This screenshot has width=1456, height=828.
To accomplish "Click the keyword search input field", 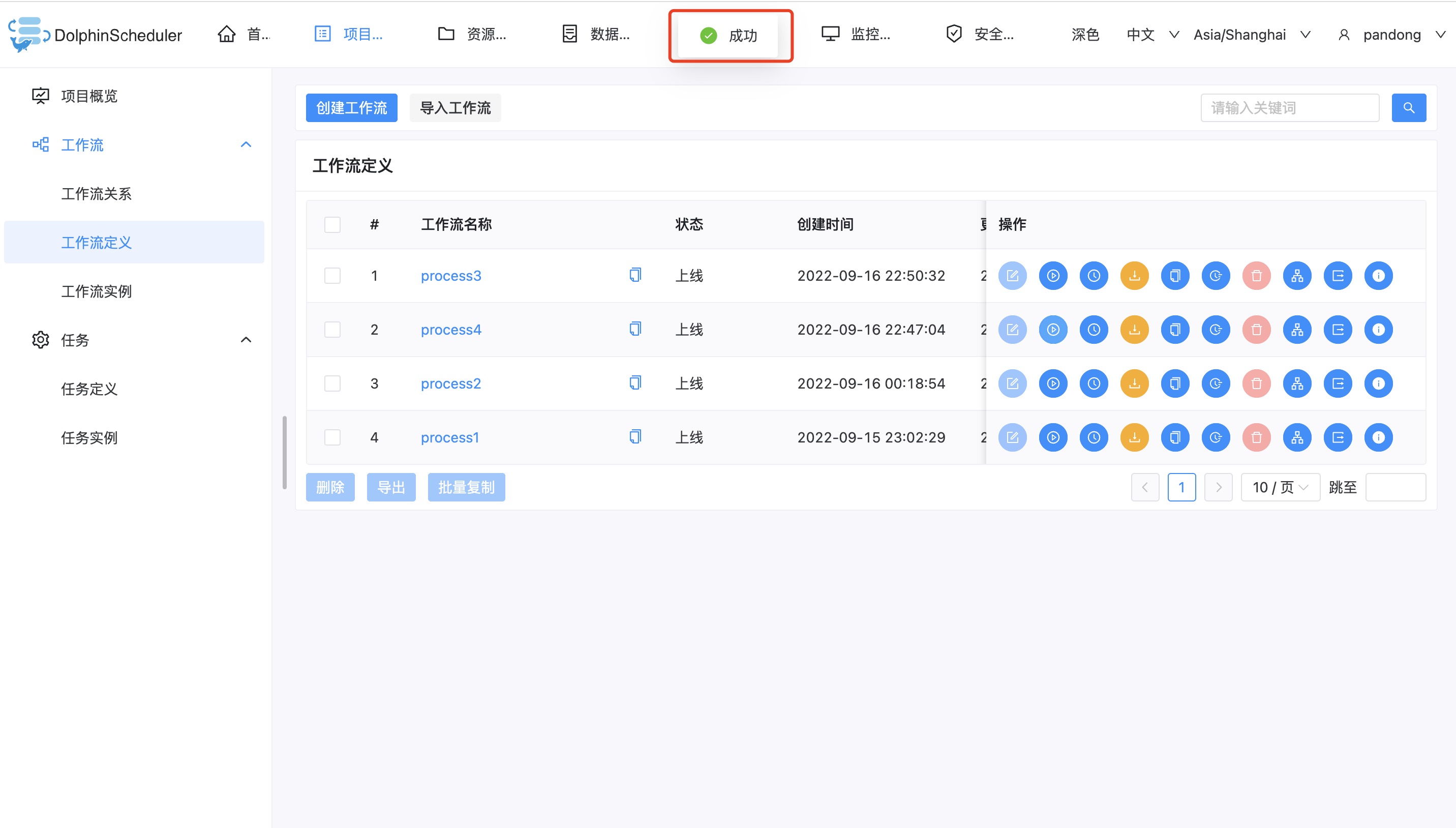I will (1289, 108).
